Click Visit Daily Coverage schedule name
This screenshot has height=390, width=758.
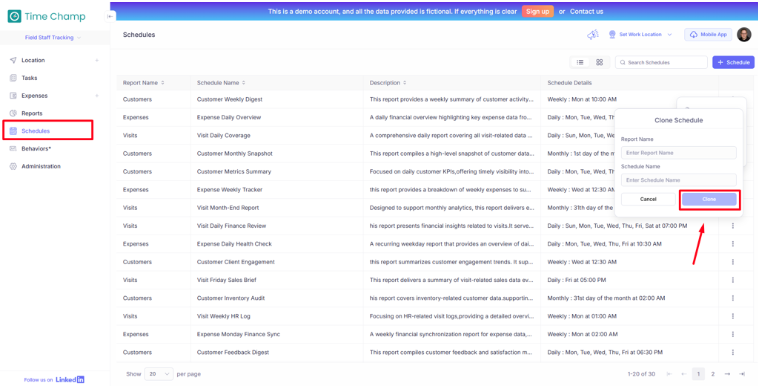[223, 135]
